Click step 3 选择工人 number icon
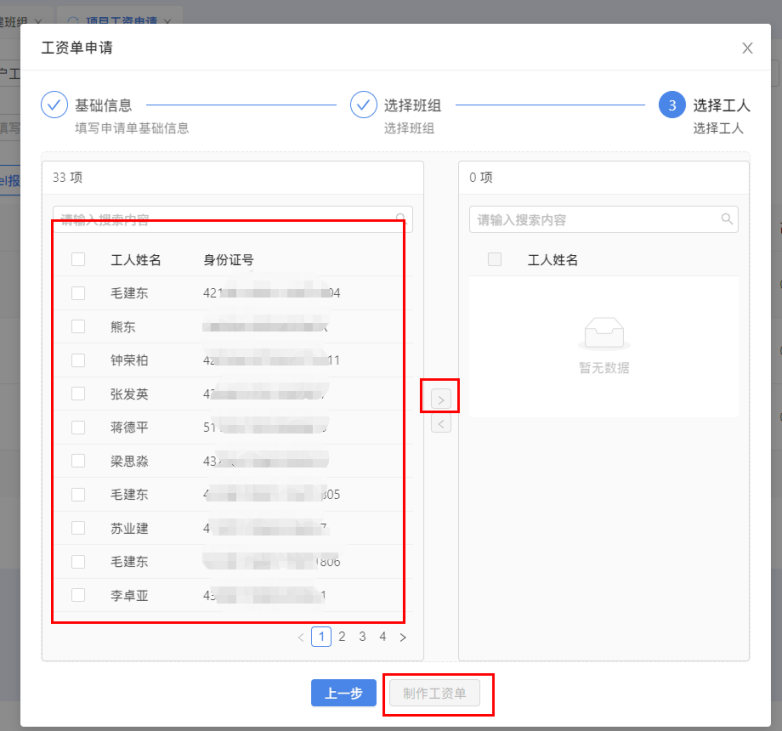The image size is (782, 731). pos(672,105)
